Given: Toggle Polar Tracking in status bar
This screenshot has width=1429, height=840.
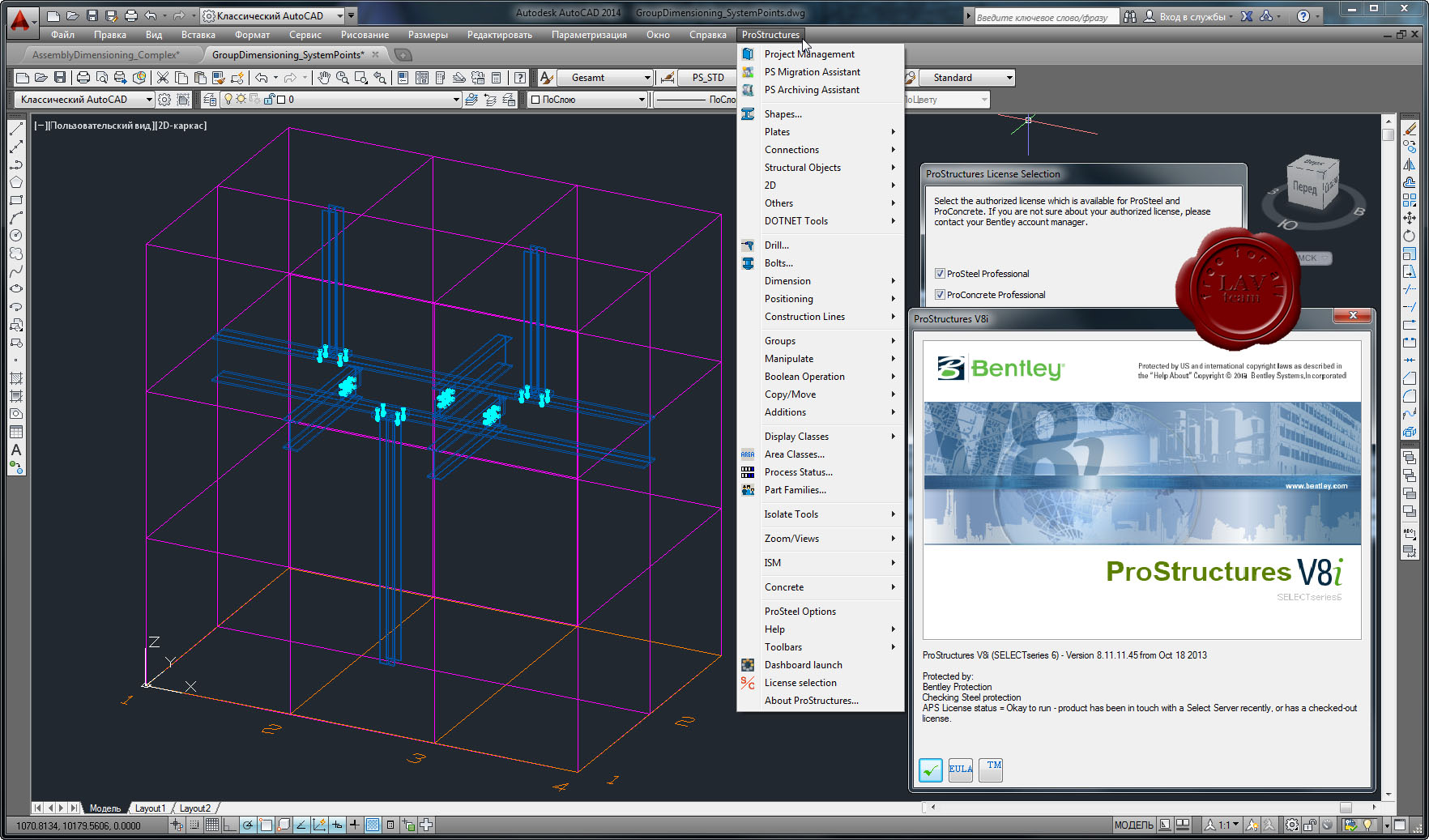Looking at the screenshot, I should point(247,825).
